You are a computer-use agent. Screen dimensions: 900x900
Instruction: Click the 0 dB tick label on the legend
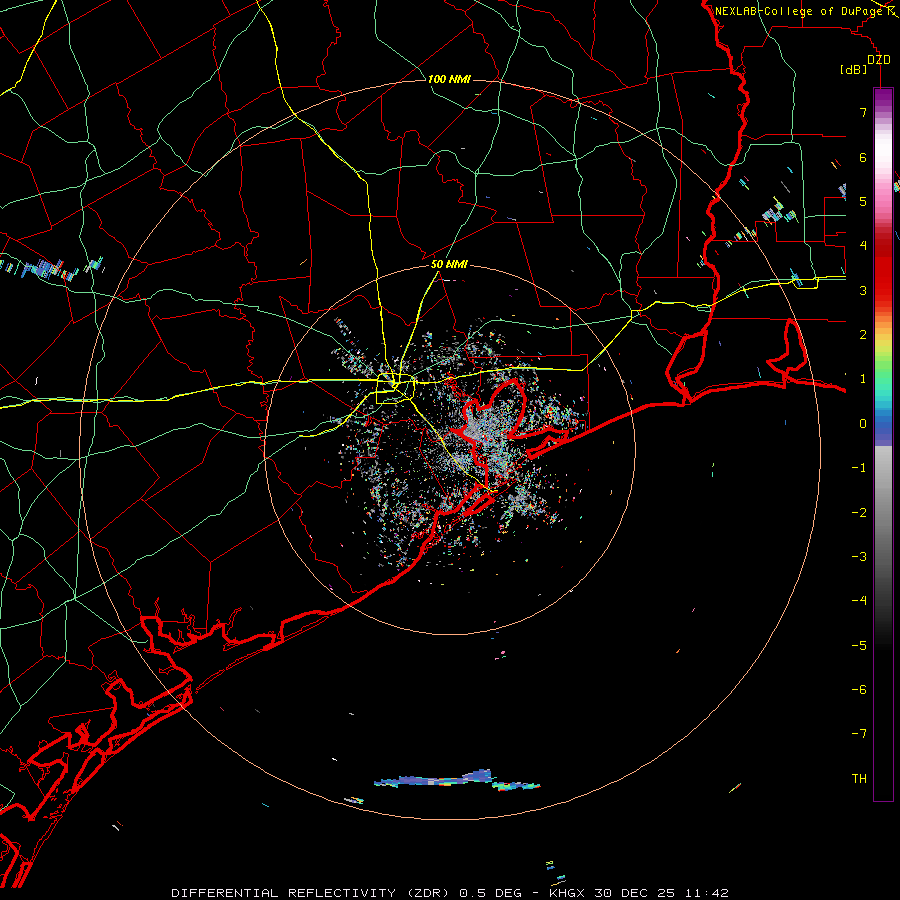coord(863,424)
